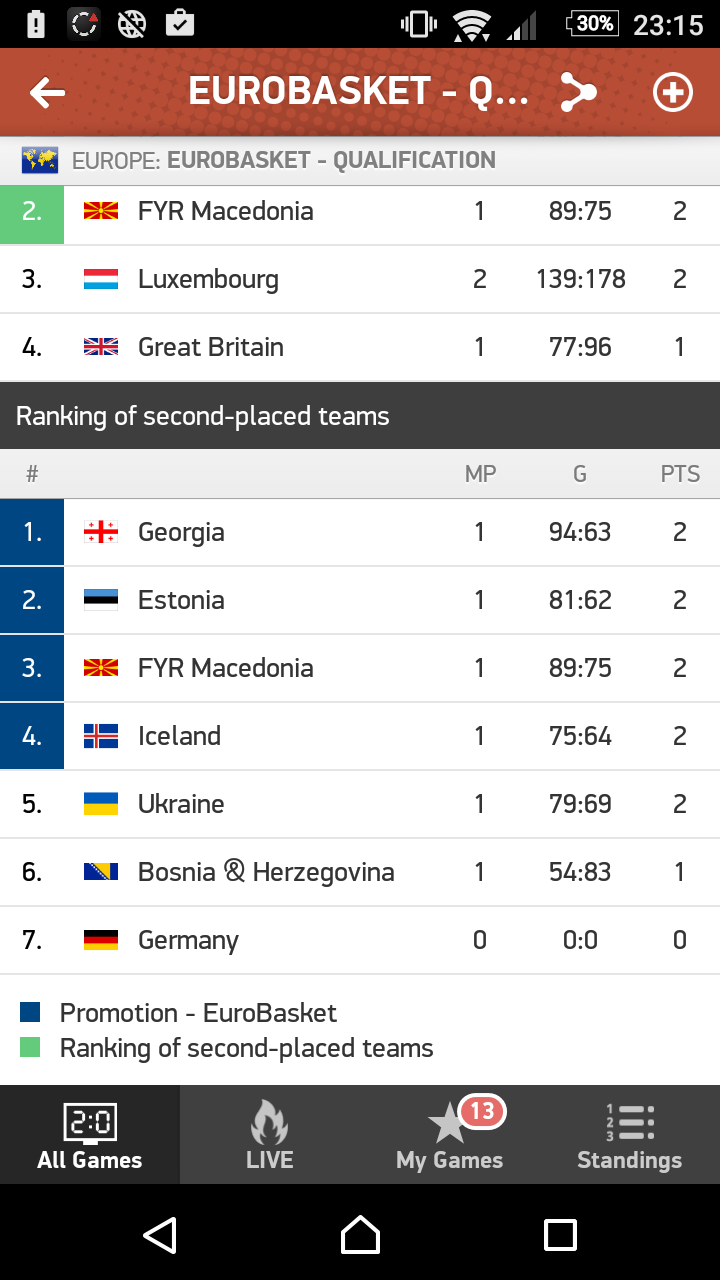The height and width of the screenshot is (1280, 720).
Task: Tap the Germany flag icon
Action: (101, 940)
